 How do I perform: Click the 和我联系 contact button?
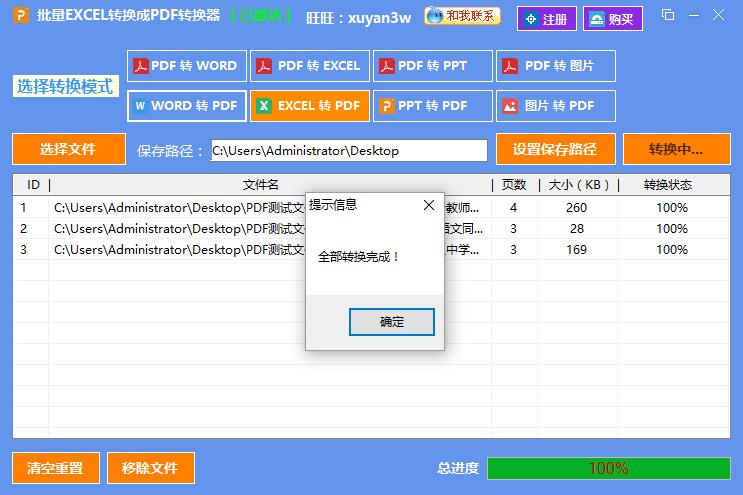point(462,17)
